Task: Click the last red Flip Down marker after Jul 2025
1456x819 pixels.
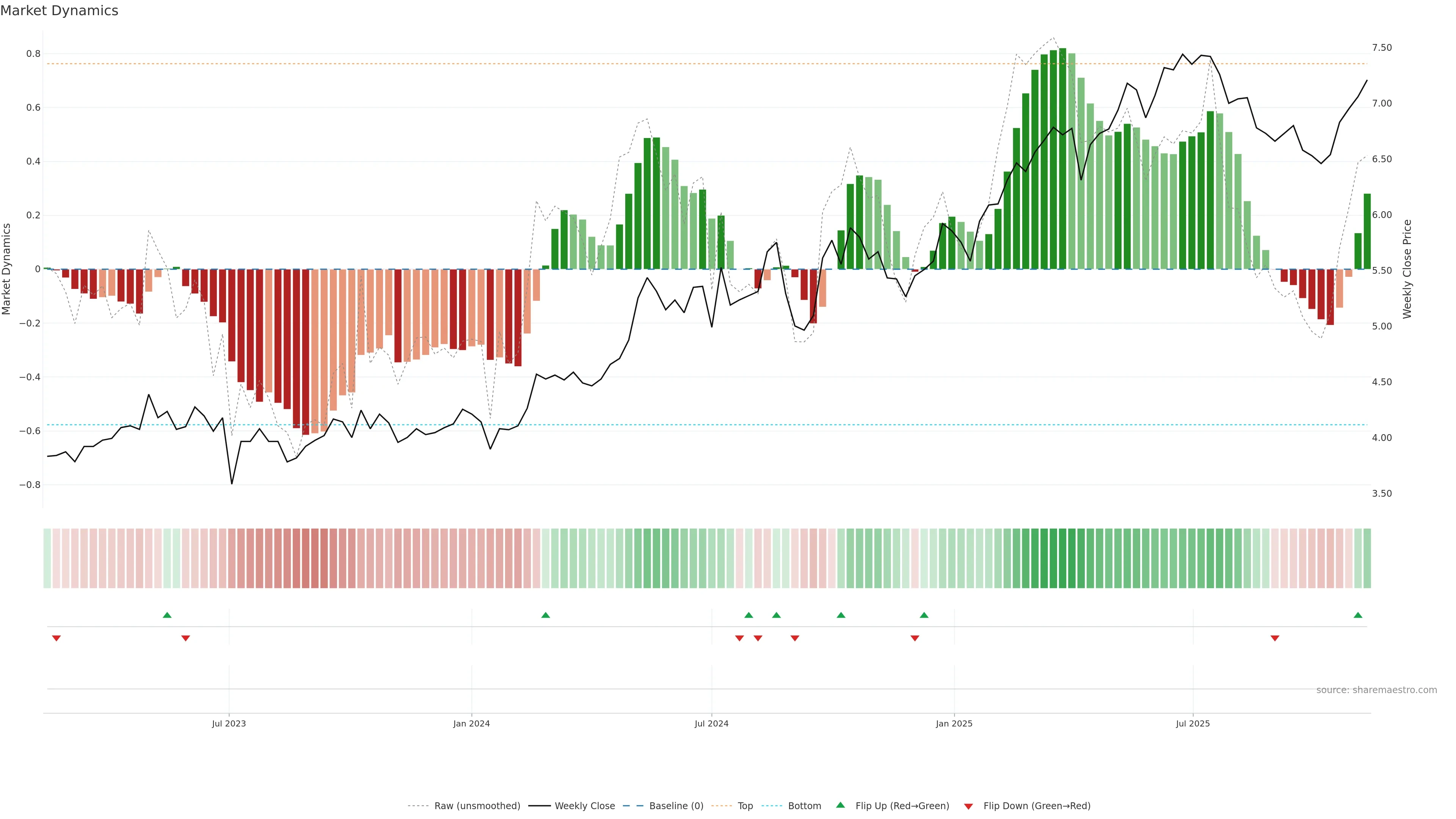Action: [1274, 638]
